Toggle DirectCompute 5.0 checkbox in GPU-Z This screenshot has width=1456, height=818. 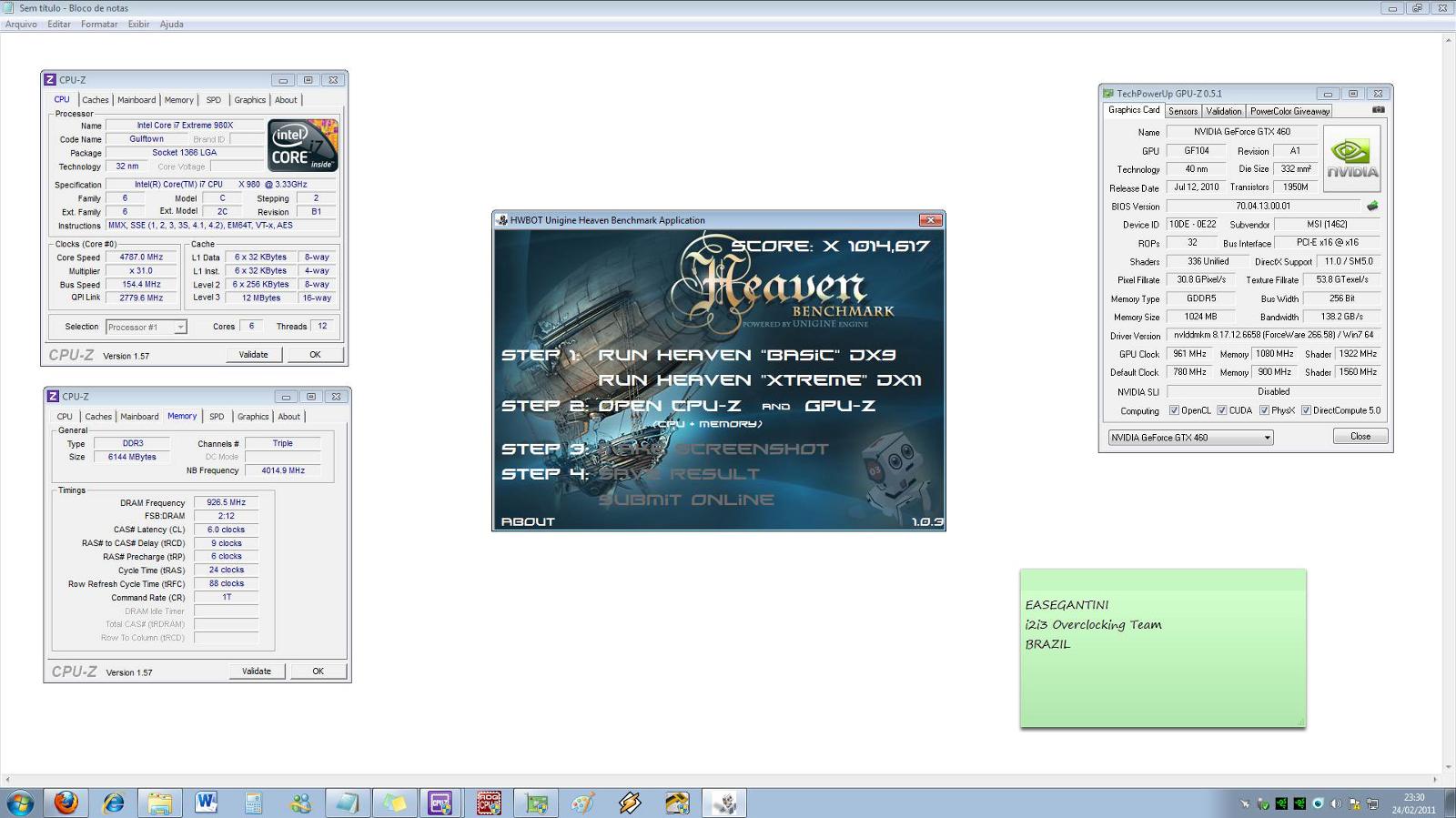coord(1306,410)
